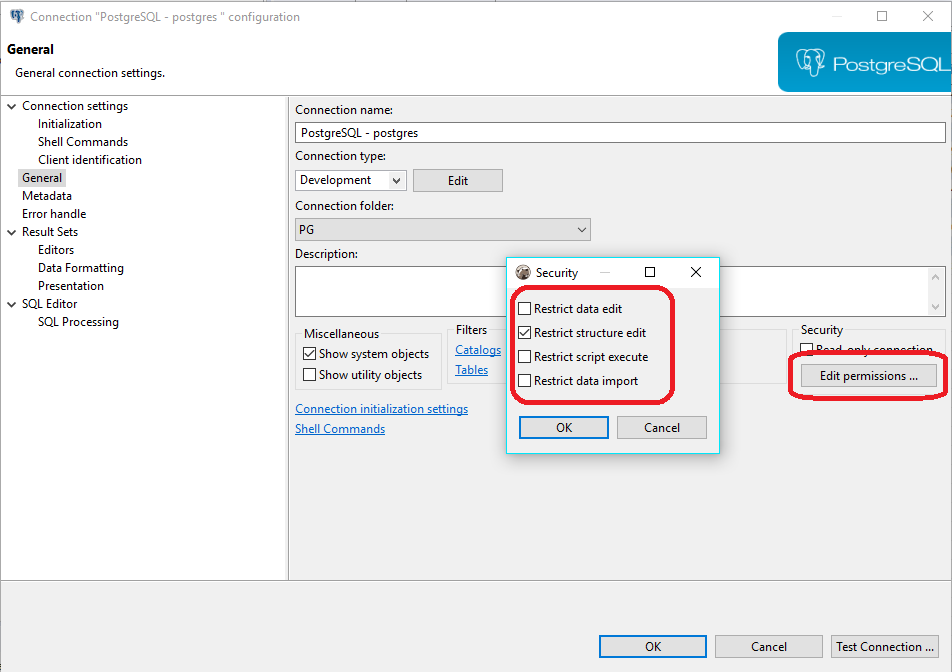952x672 pixels.
Task: Click the connection configuration window title icon
Action: (16, 17)
